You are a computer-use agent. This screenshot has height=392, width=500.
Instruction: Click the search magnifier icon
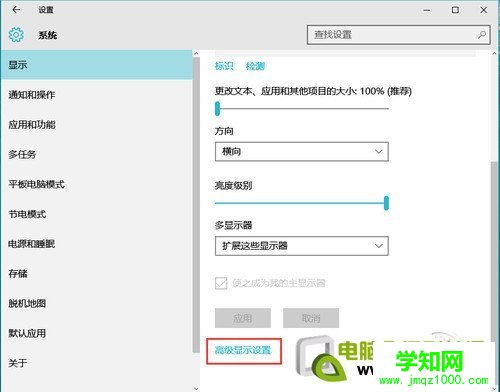482,34
